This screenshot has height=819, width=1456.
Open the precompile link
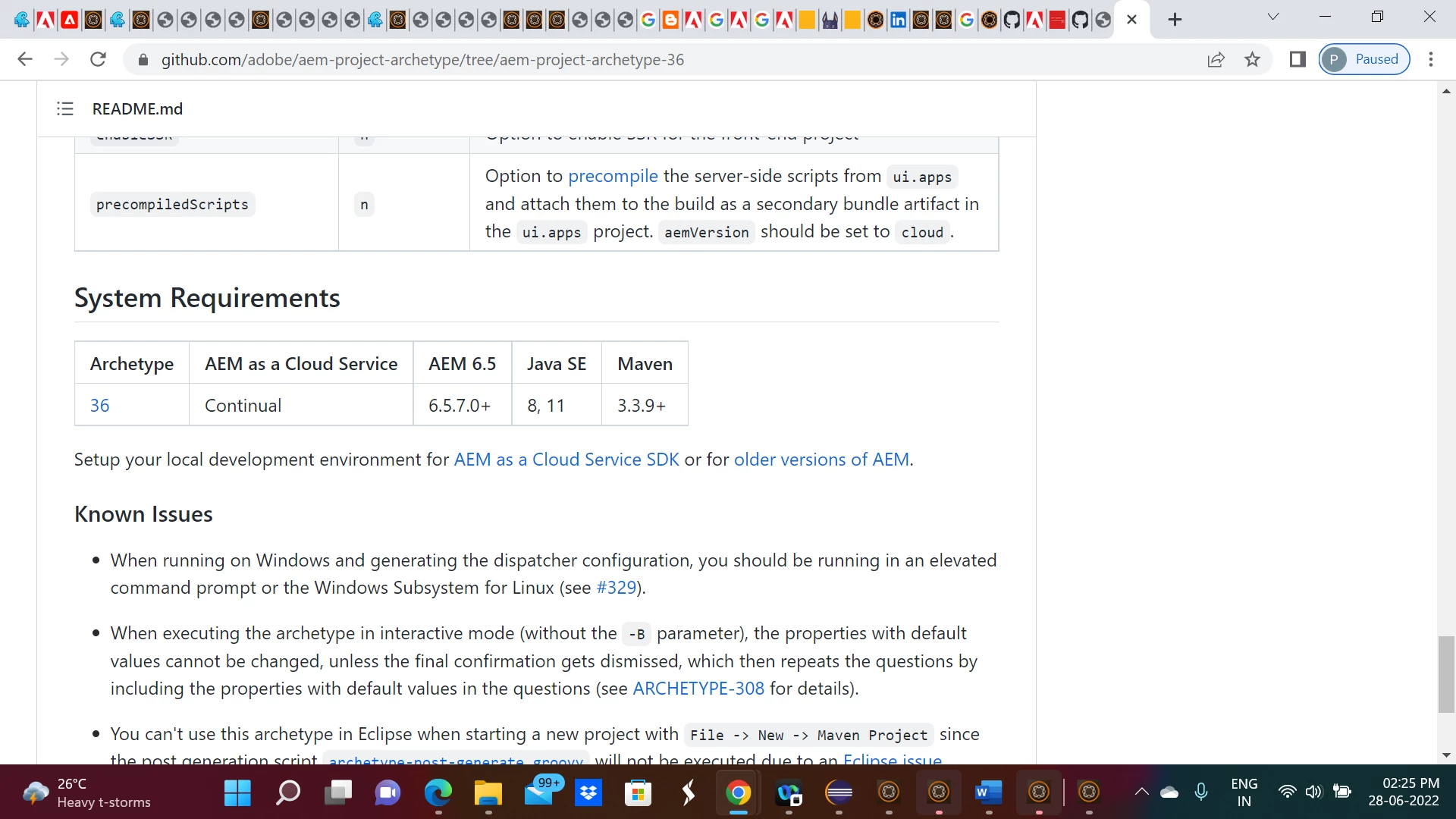tap(613, 176)
